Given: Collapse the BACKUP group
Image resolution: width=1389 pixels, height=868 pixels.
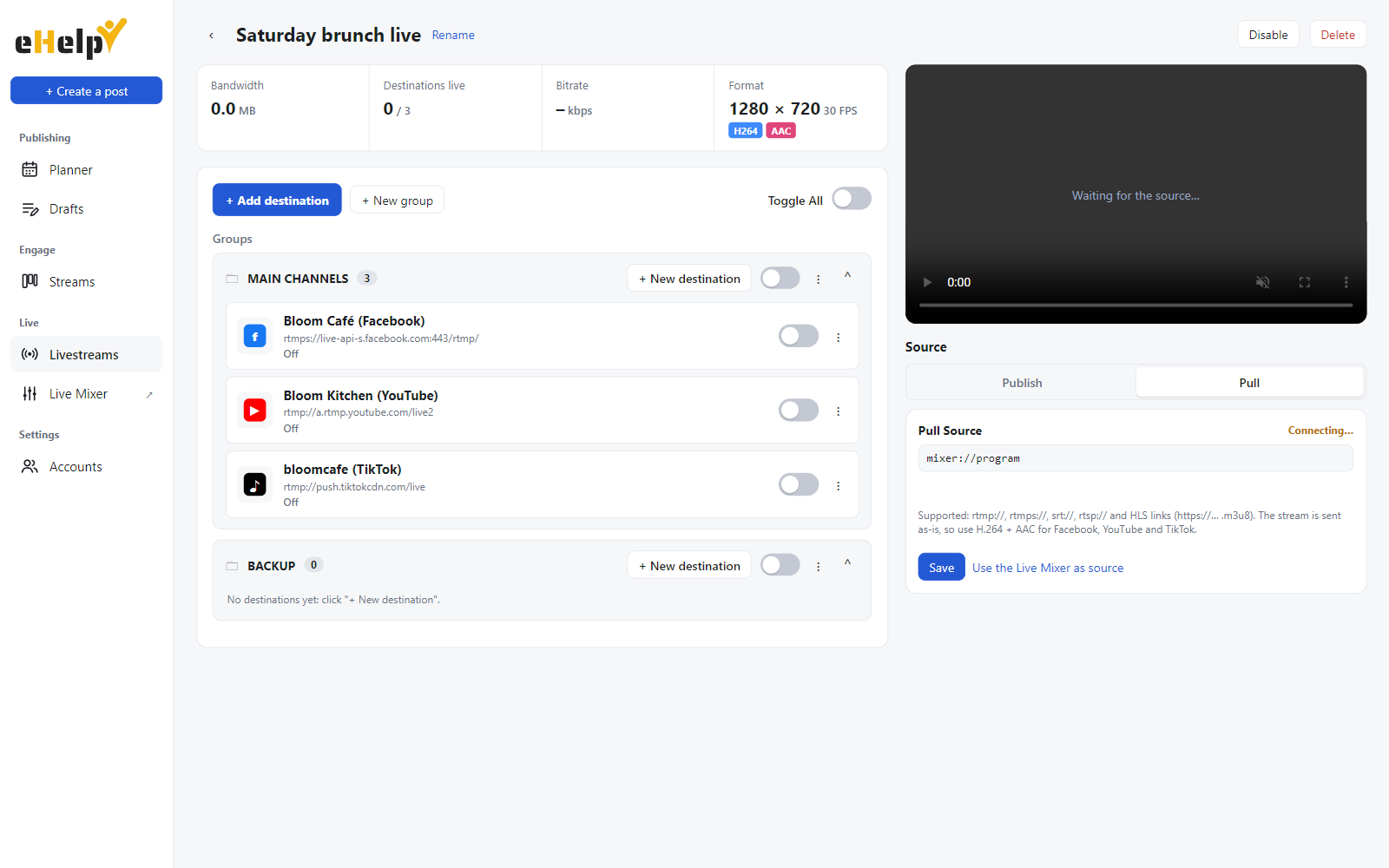Looking at the screenshot, I should tap(847, 563).
